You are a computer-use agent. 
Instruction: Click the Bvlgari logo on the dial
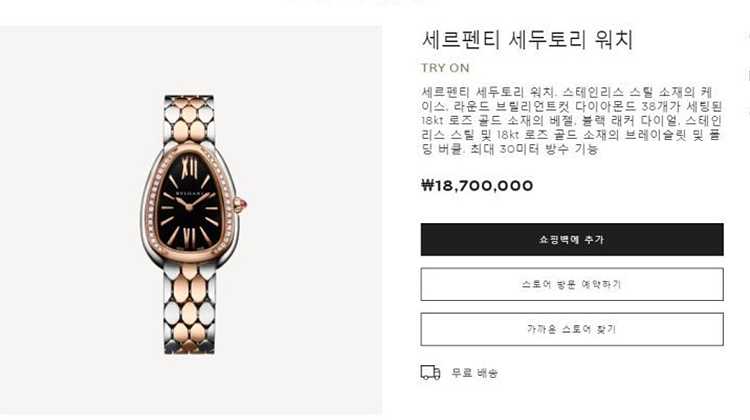pyautogui.click(x=189, y=194)
